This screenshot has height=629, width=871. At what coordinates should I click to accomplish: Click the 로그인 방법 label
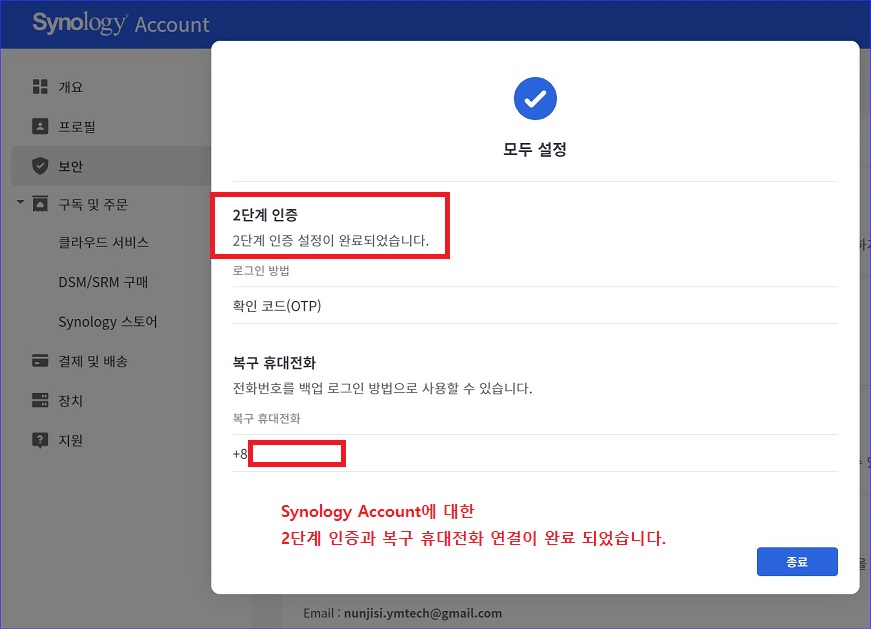[261, 271]
